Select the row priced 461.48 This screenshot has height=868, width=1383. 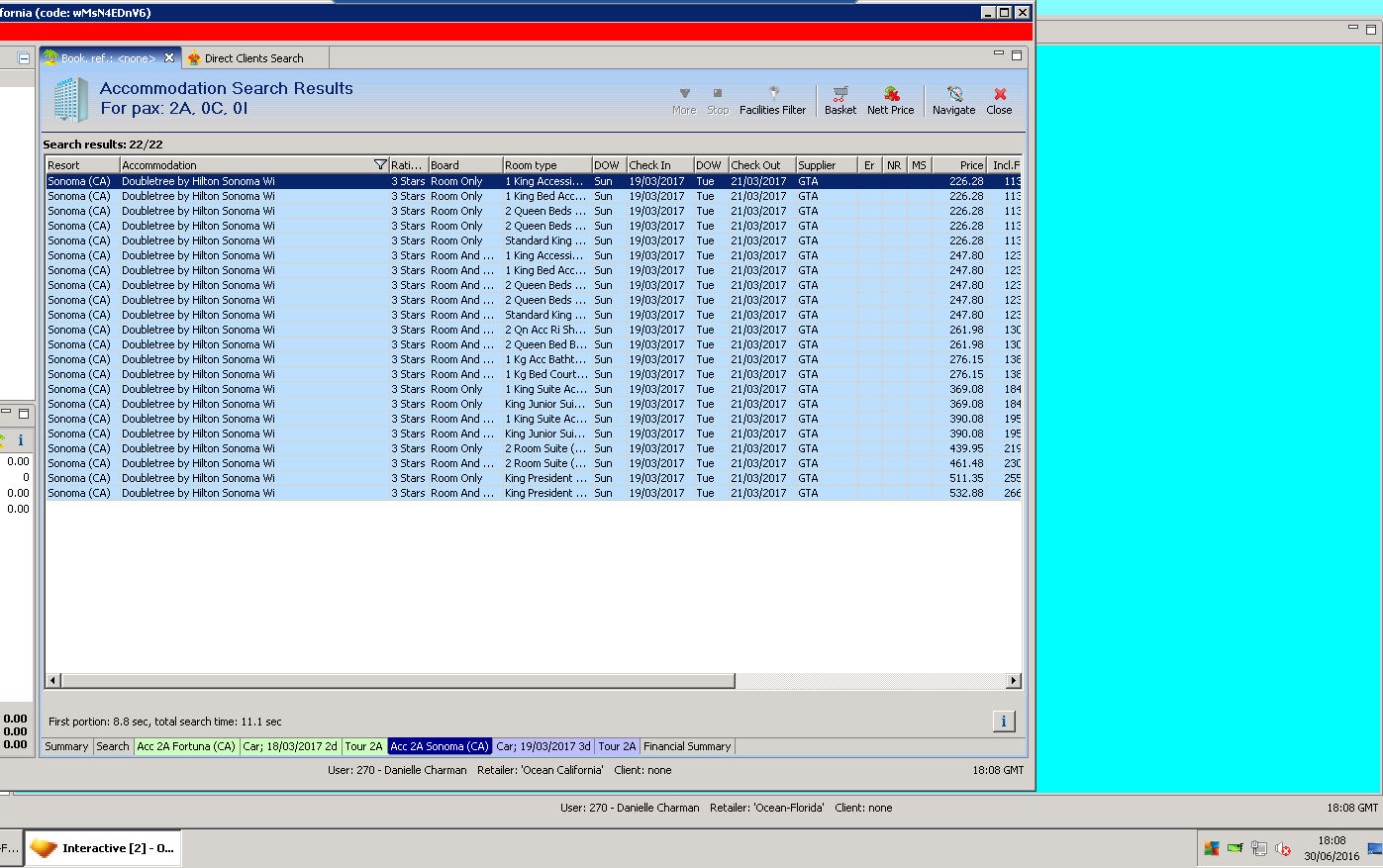(533, 463)
